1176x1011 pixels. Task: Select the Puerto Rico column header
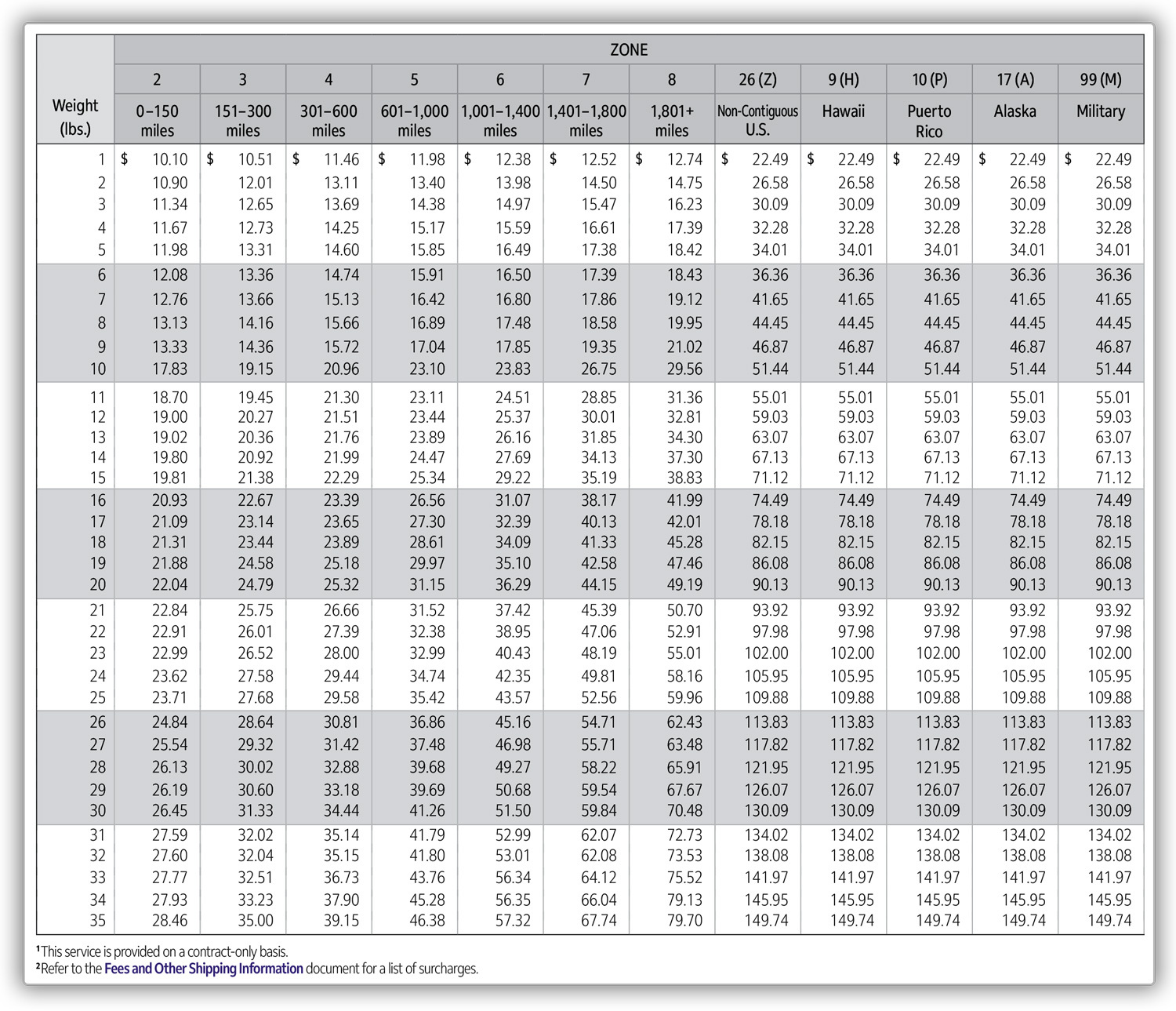[929, 121]
